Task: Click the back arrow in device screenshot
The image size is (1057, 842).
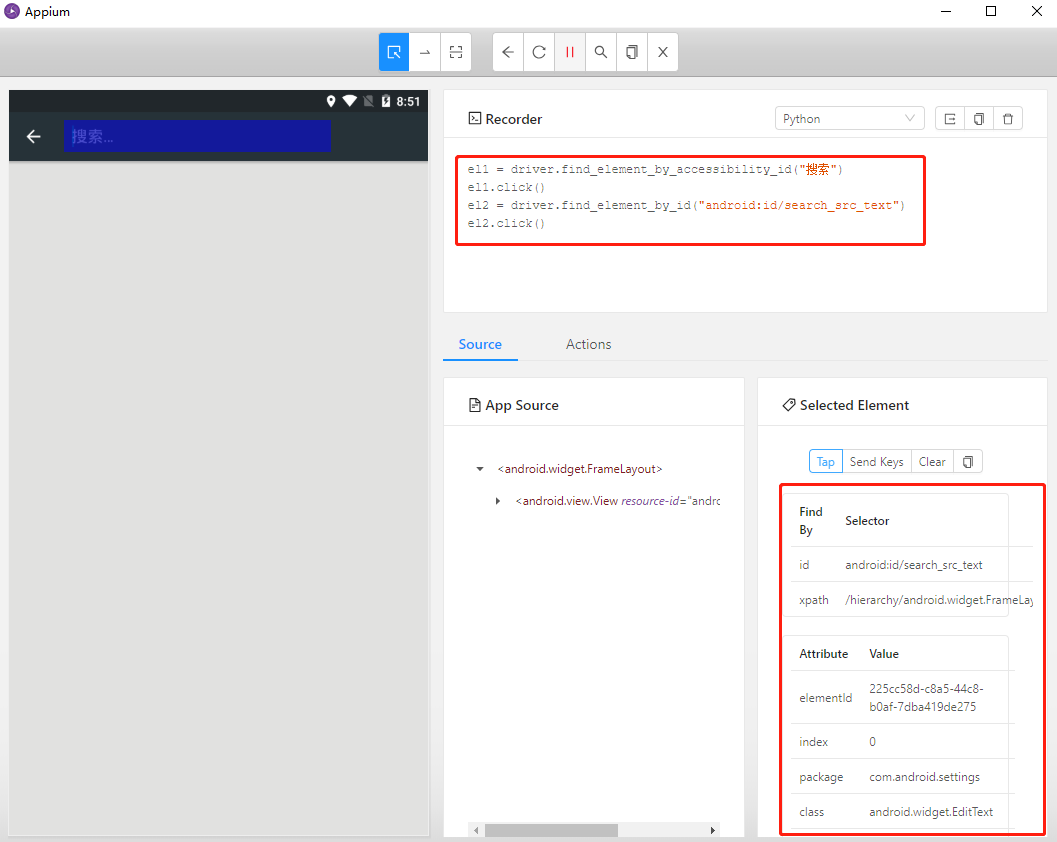Action: tap(34, 137)
